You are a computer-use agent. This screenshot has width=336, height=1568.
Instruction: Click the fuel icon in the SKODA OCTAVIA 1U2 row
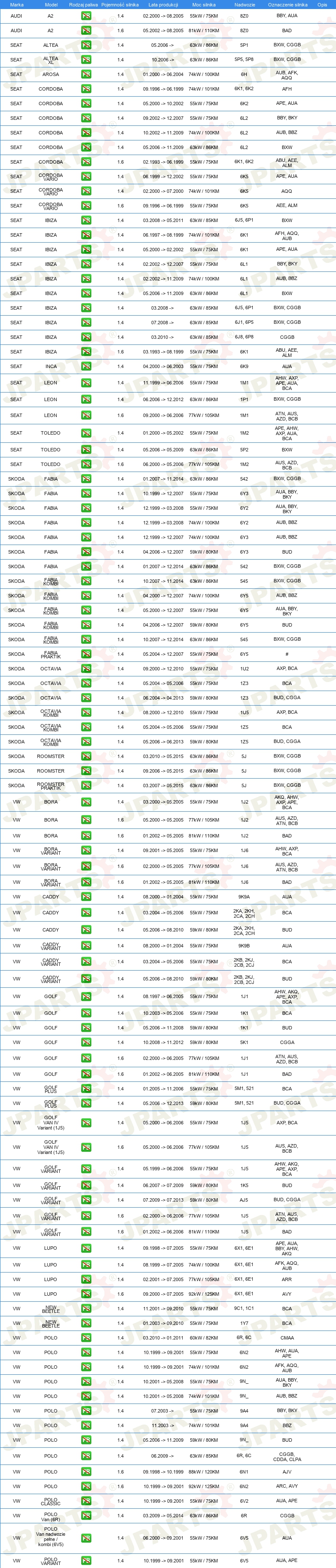tap(86, 669)
